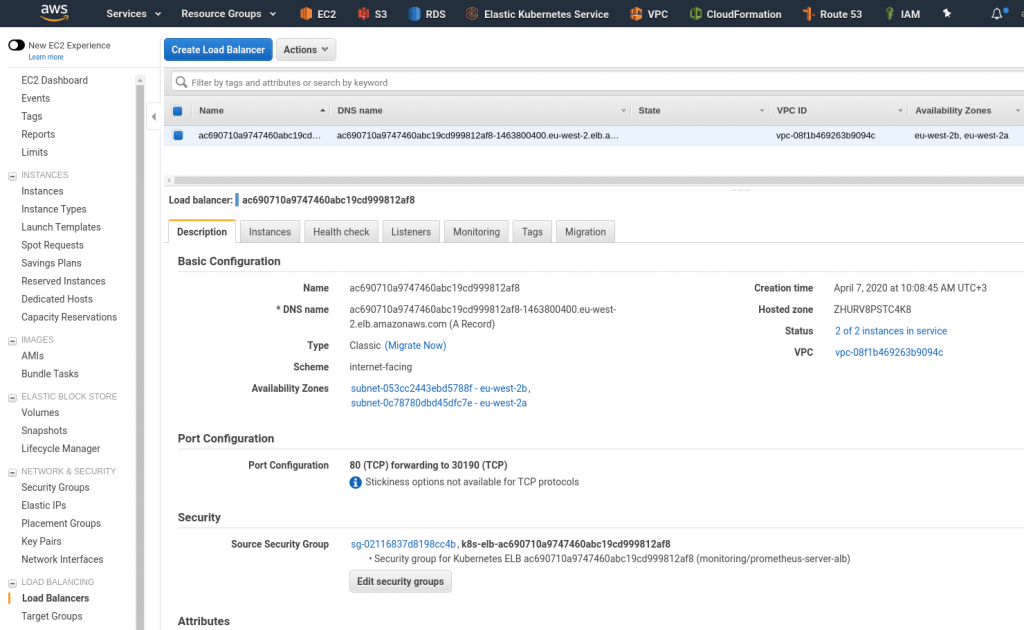Open RDS from the top bar icon
Viewport: 1024px width, 630px height.
416,14
